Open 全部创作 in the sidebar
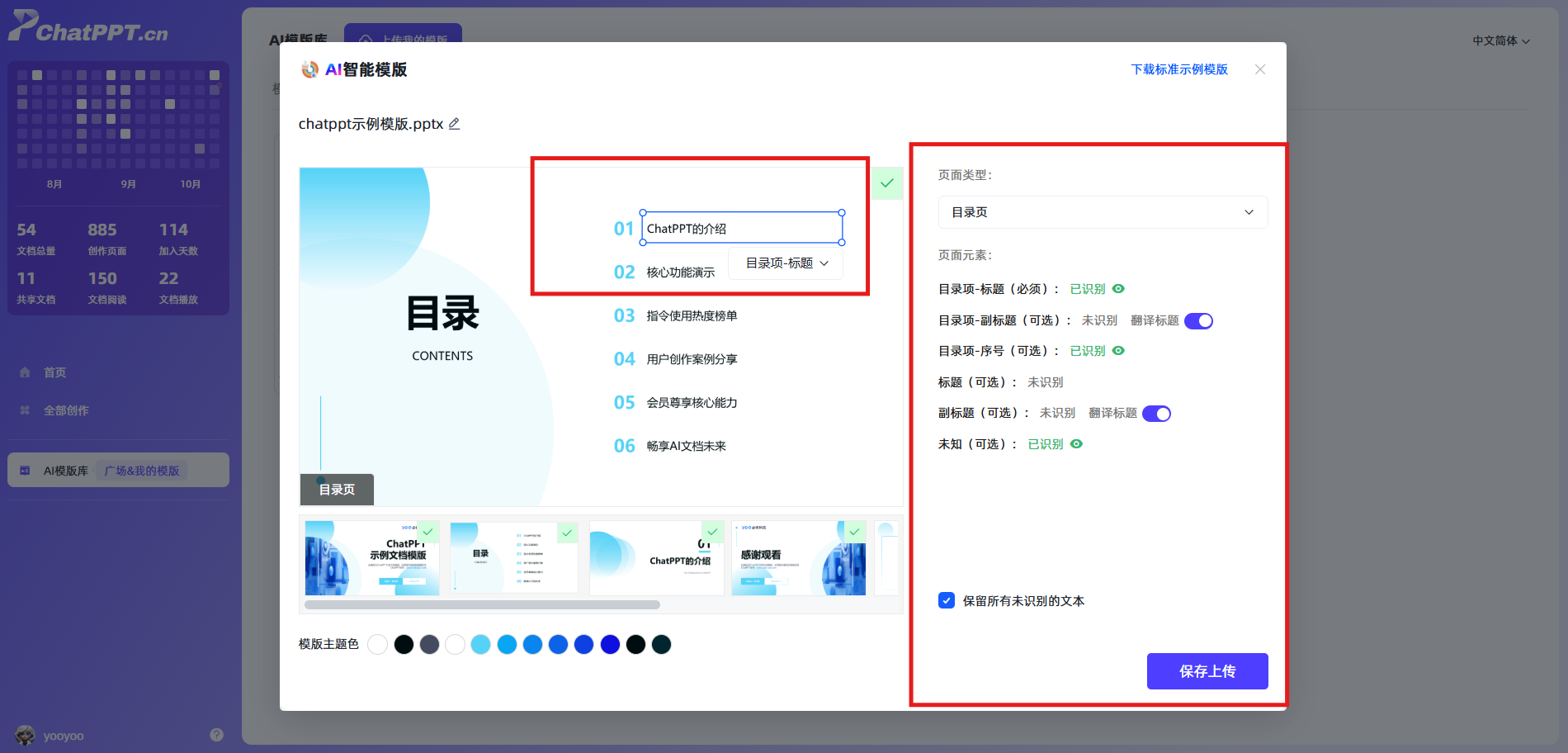Image resolution: width=1568 pixels, height=753 pixels. (66, 410)
